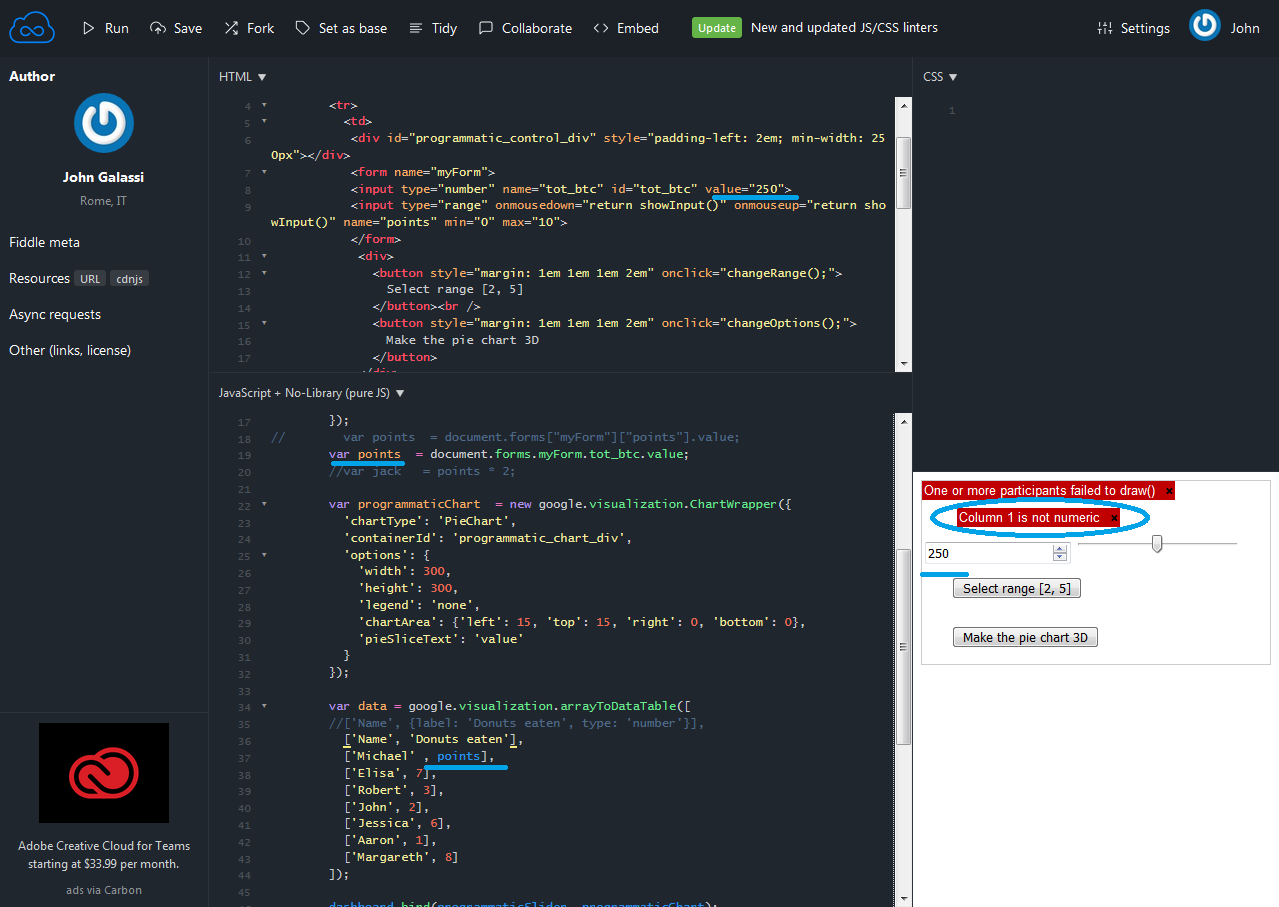Click John's avatar in the top bar

point(1205,26)
